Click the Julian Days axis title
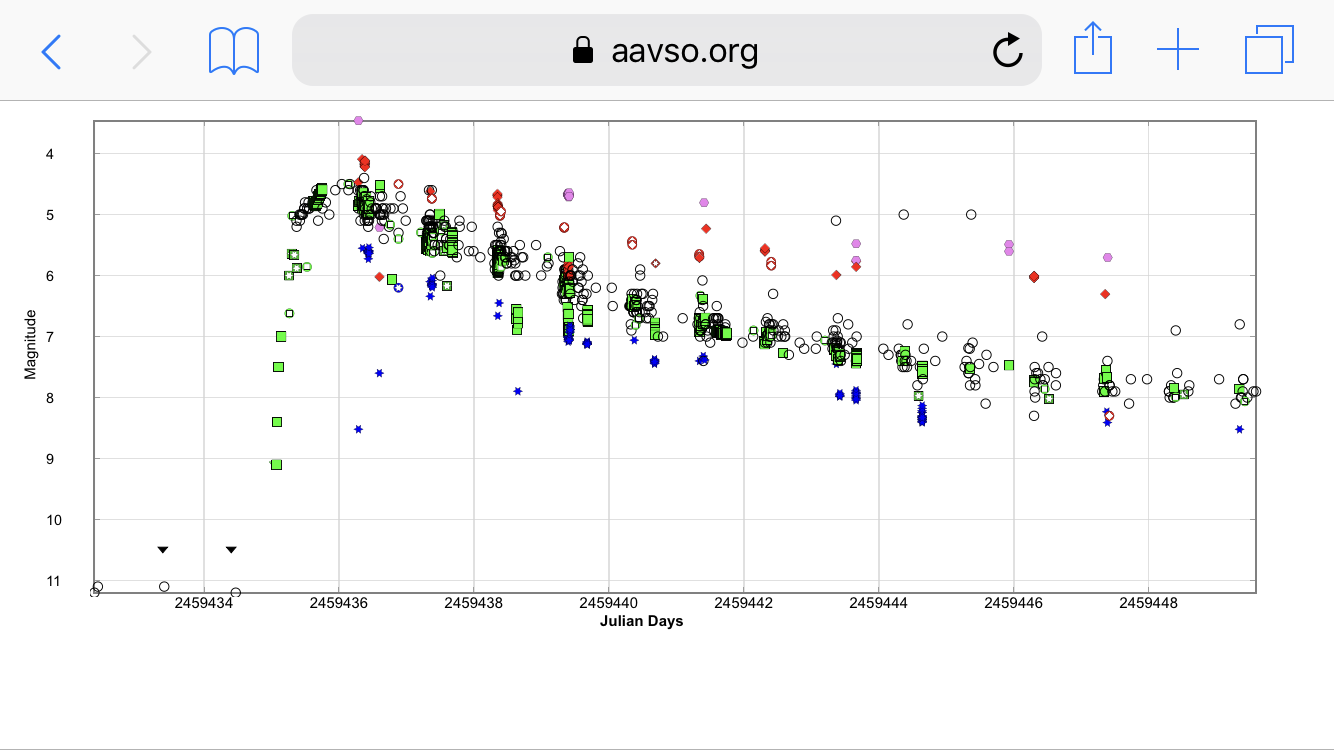This screenshot has width=1334, height=750. (641, 621)
